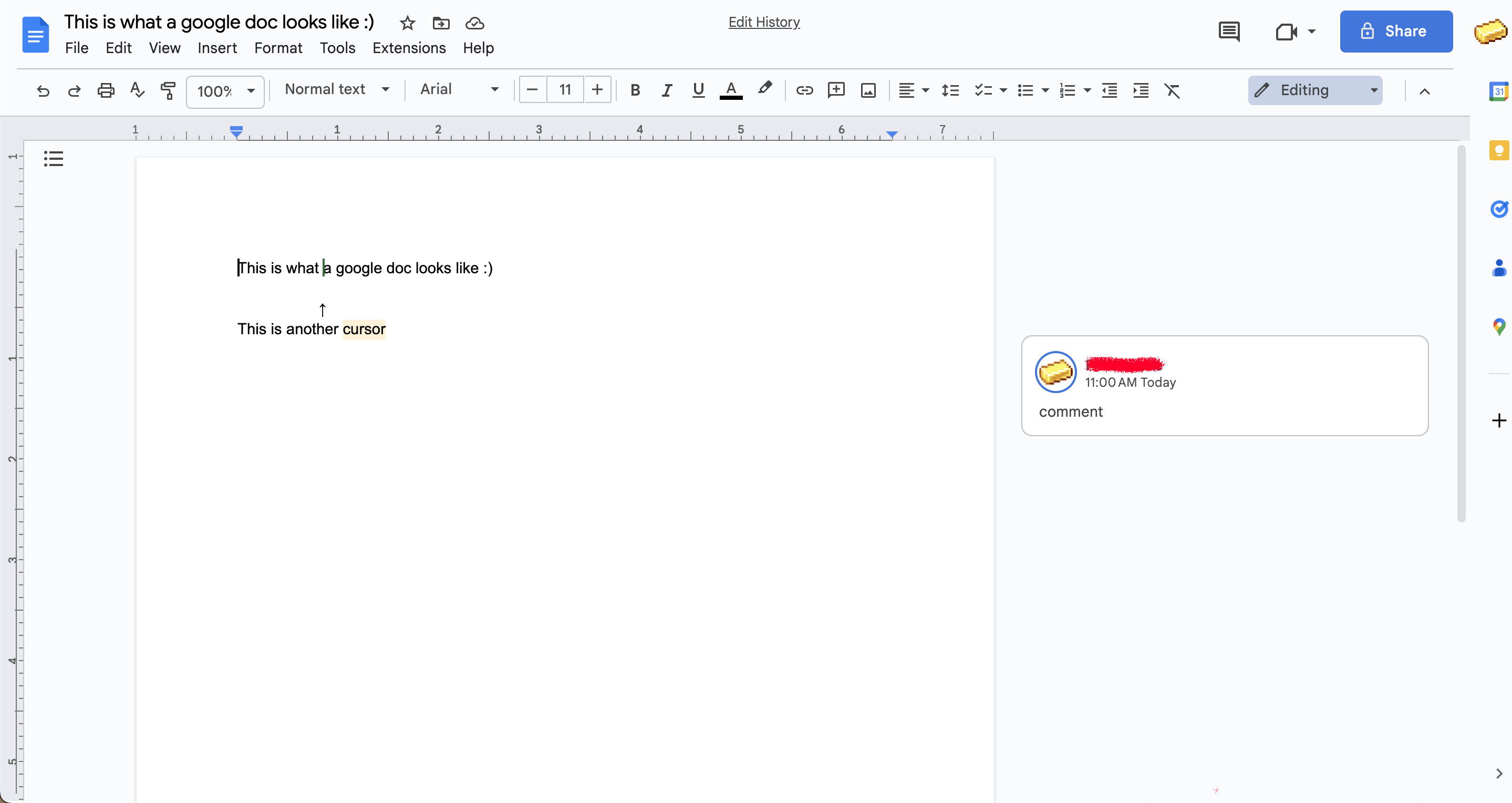Toggle underline formatting
Screen dimensions: 1512x803
698,90
